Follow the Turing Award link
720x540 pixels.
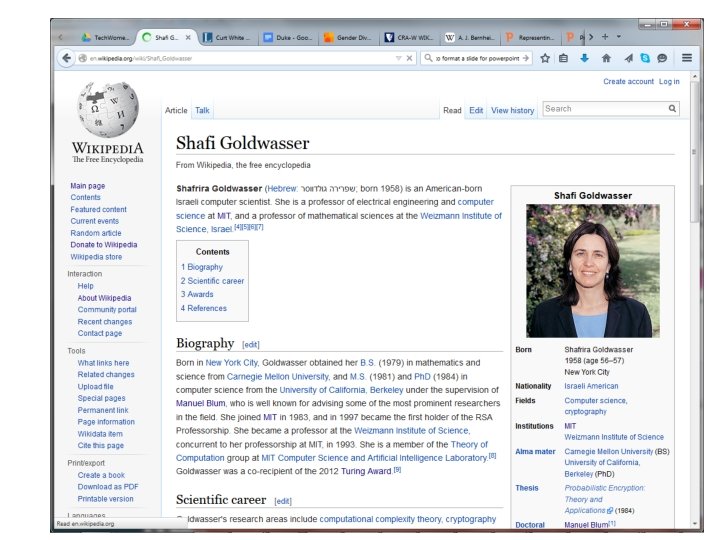[x=366, y=471]
